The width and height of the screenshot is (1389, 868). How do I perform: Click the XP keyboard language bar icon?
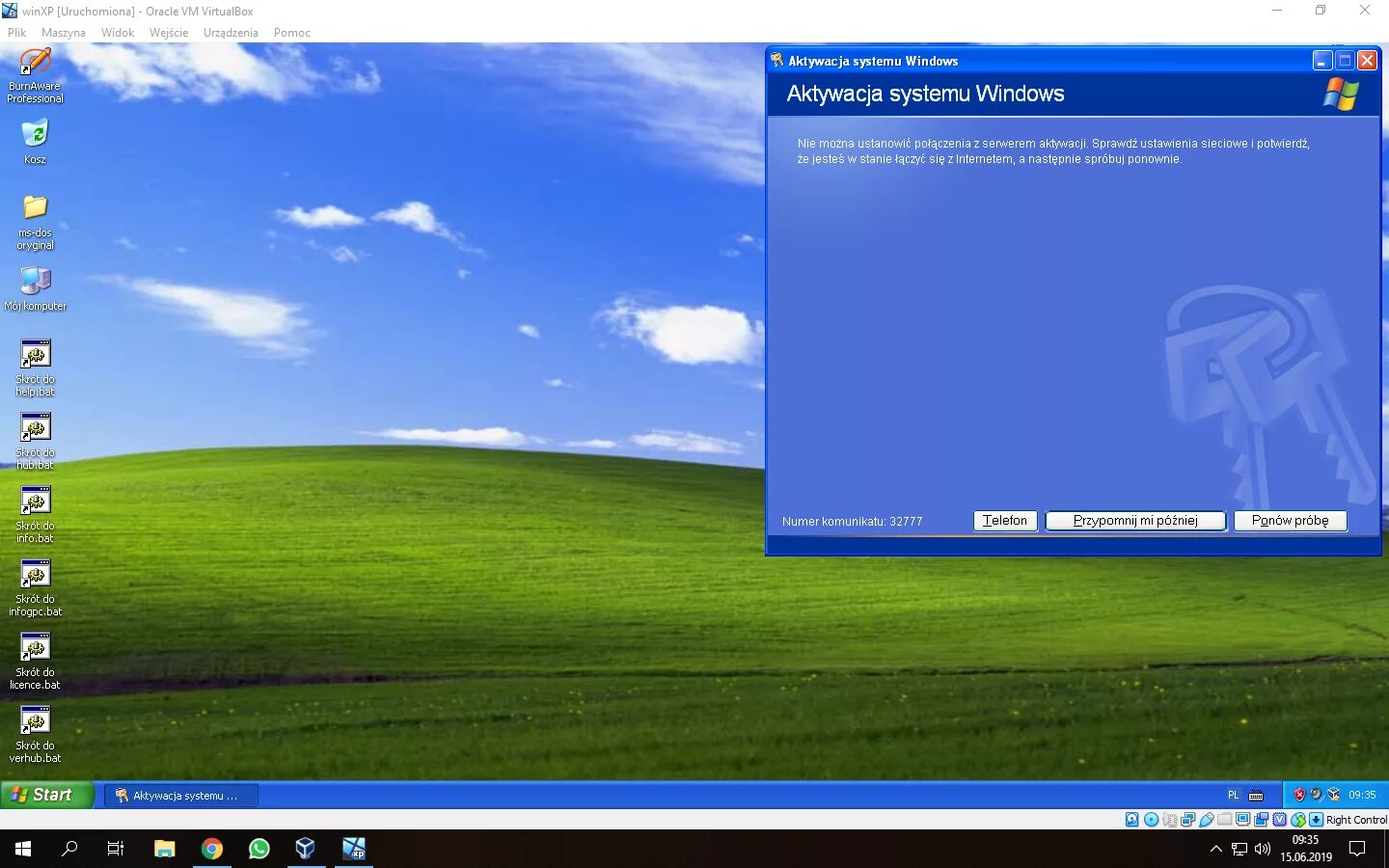click(x=1256, y=796)
